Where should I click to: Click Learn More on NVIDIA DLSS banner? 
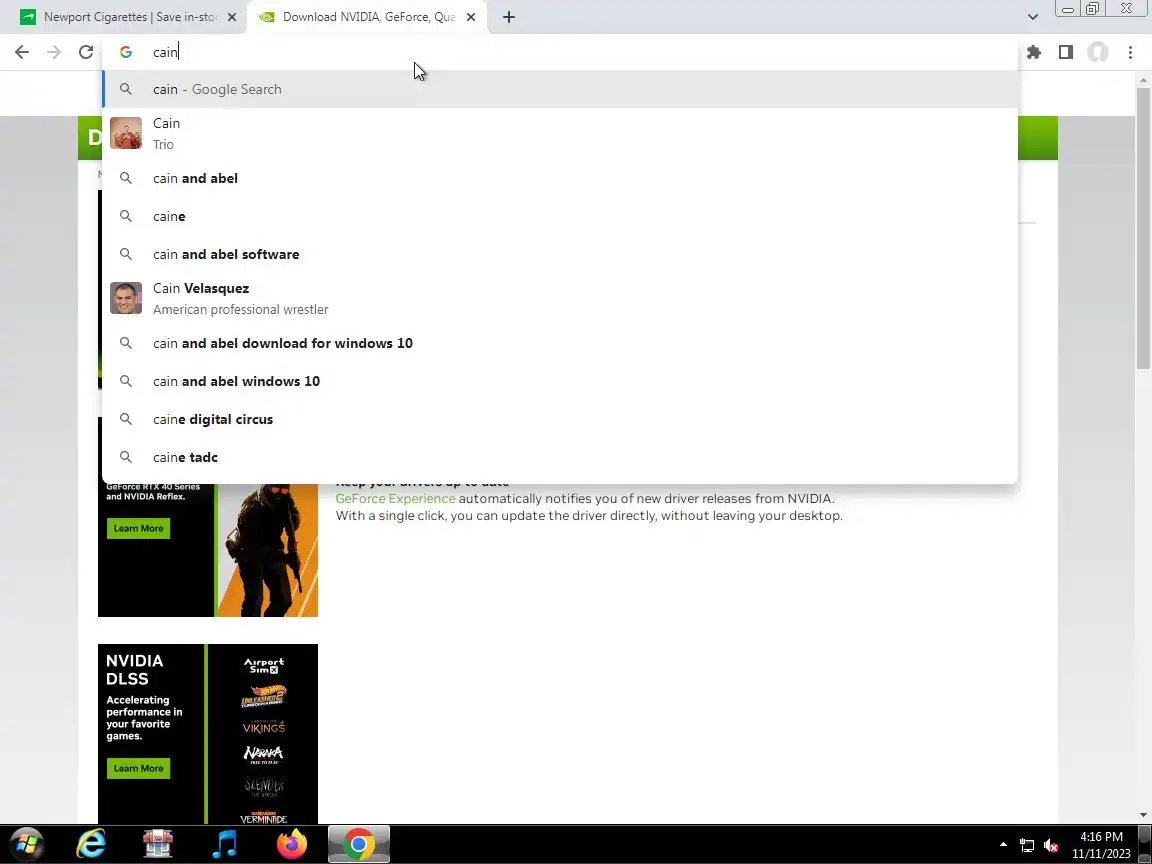pyautogui.click(x=138, y=768)
